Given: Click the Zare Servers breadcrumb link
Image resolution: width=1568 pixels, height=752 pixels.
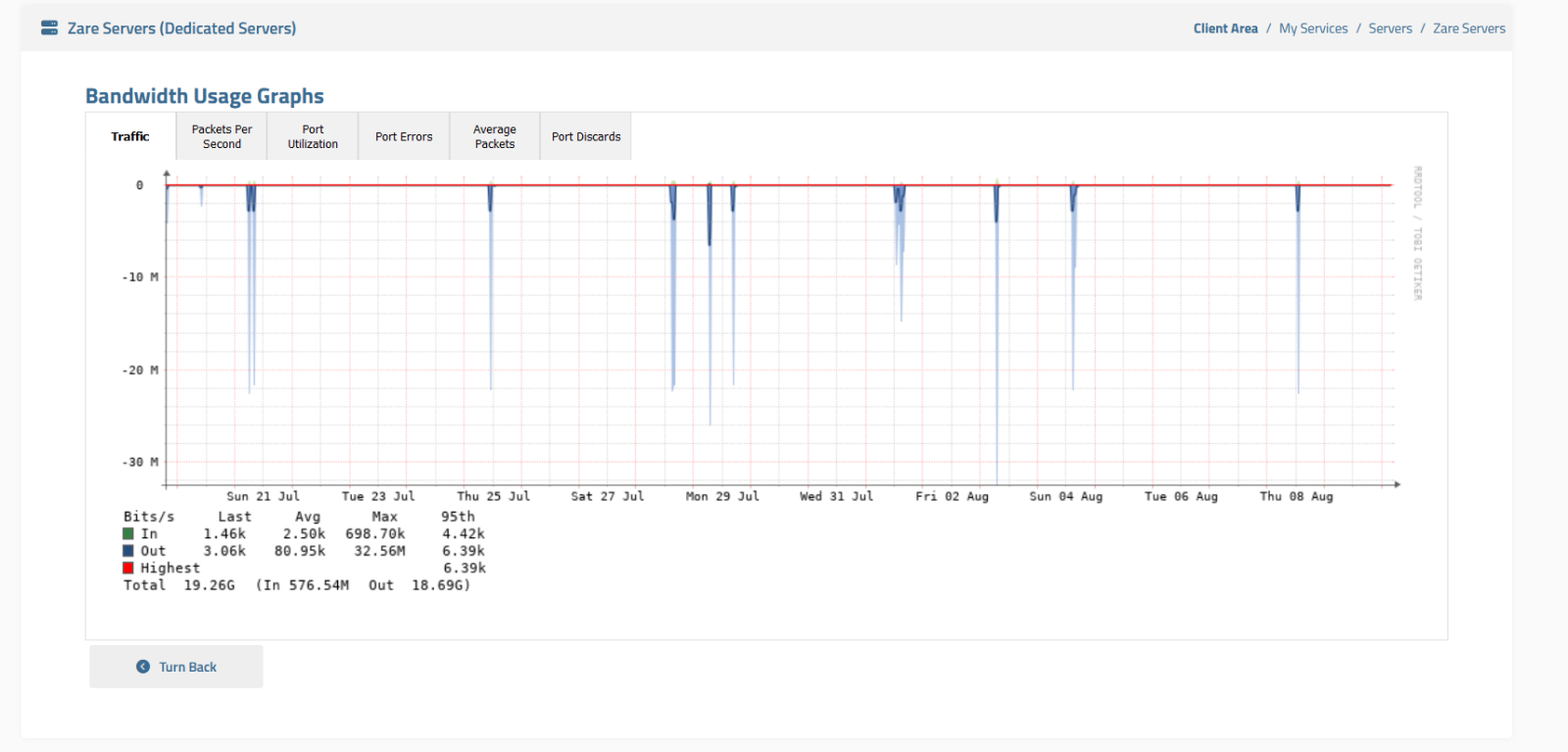Looking at the screenshot, I should click(1469, 28).
